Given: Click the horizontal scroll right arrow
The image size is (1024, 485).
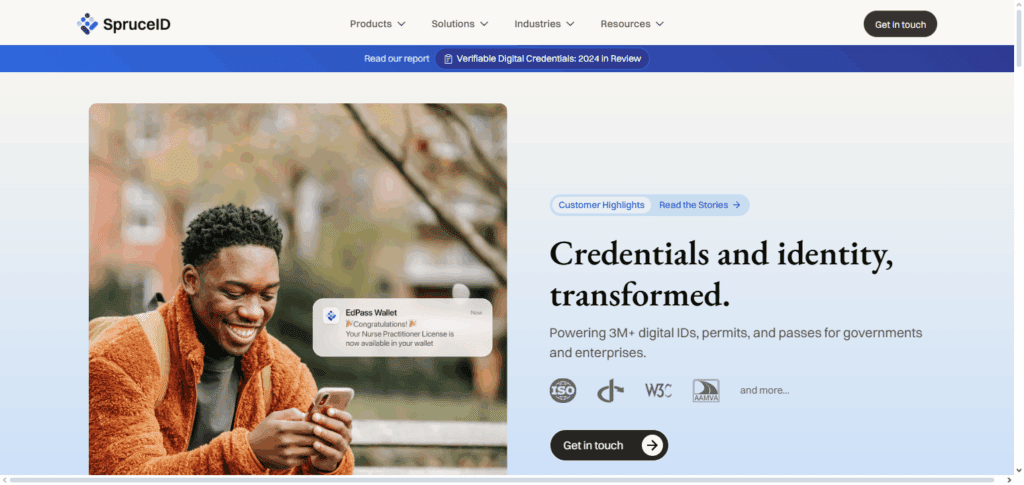Looking at the screenshot, I should tap(1008, 480).
